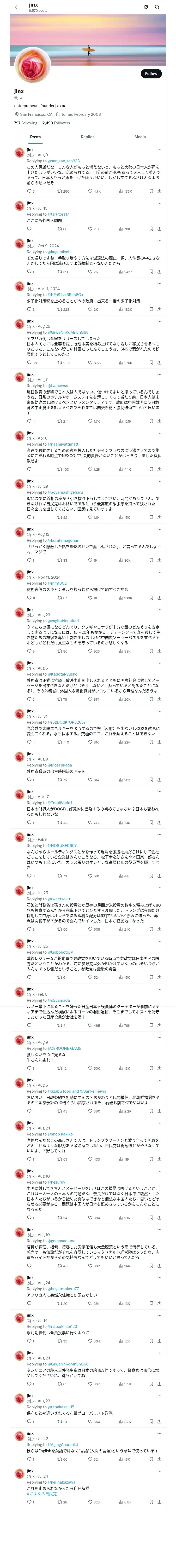Share the post replying to @kagumiyabi
This screenshot has height=1568, width=176.
159,272
